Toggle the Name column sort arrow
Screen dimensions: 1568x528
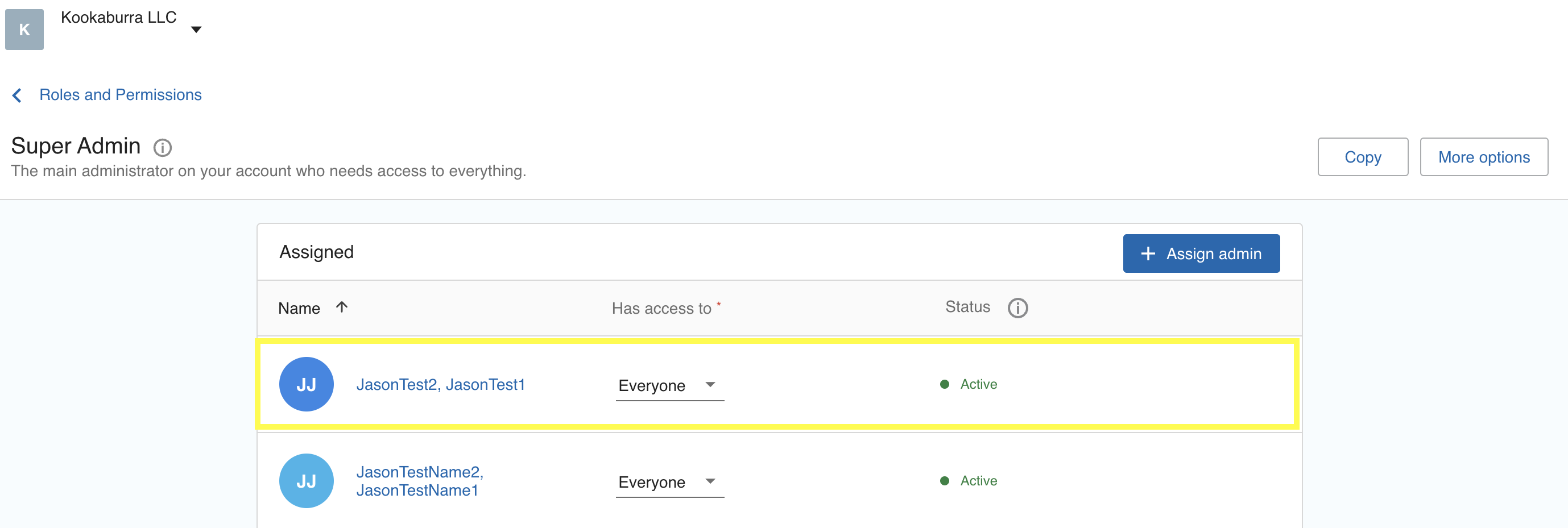[x=341, y=307]
